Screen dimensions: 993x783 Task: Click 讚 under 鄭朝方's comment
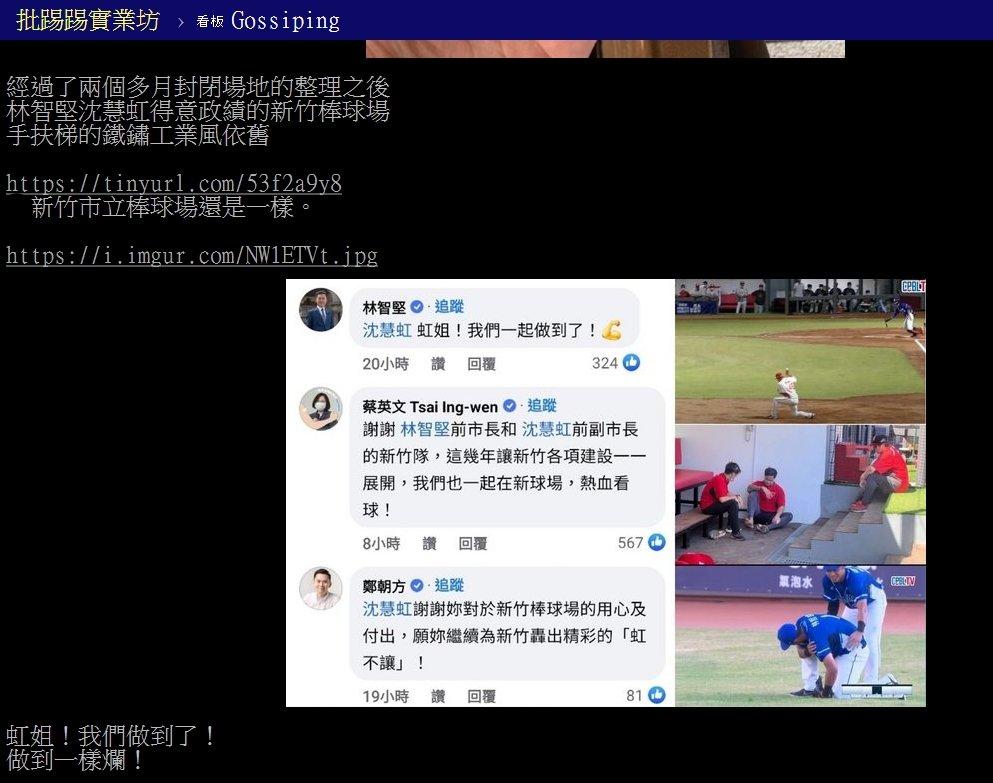tap(438, 696)
